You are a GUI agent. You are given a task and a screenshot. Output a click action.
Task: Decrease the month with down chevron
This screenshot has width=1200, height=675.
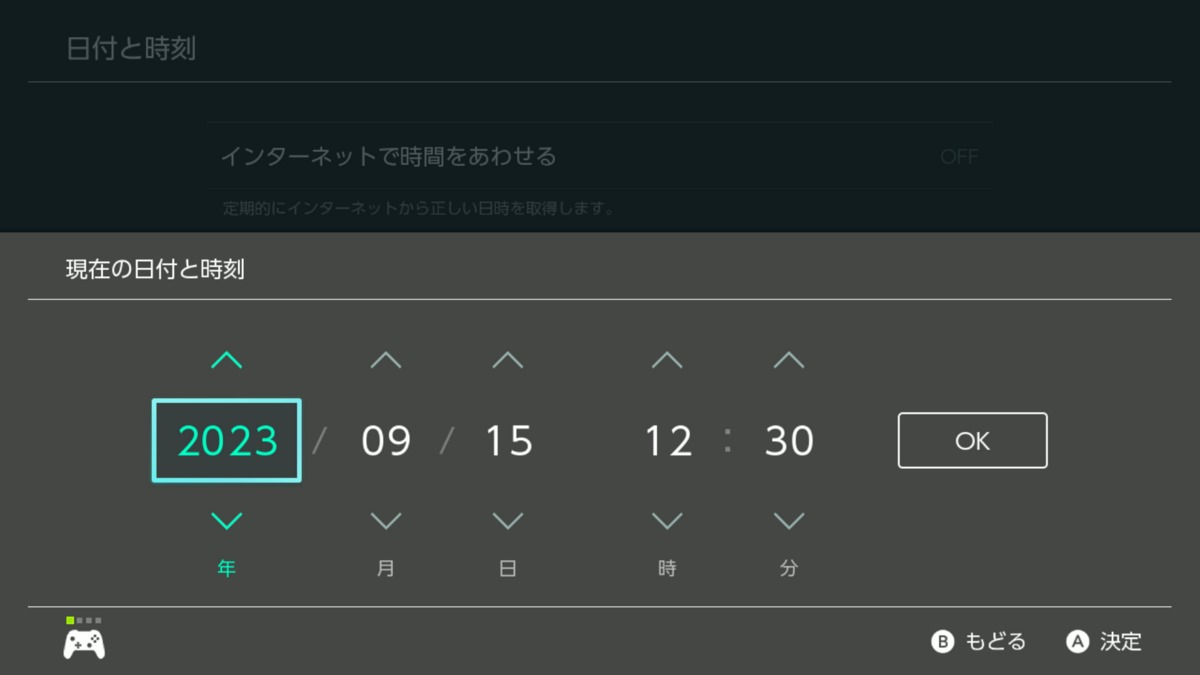(386, 520)
